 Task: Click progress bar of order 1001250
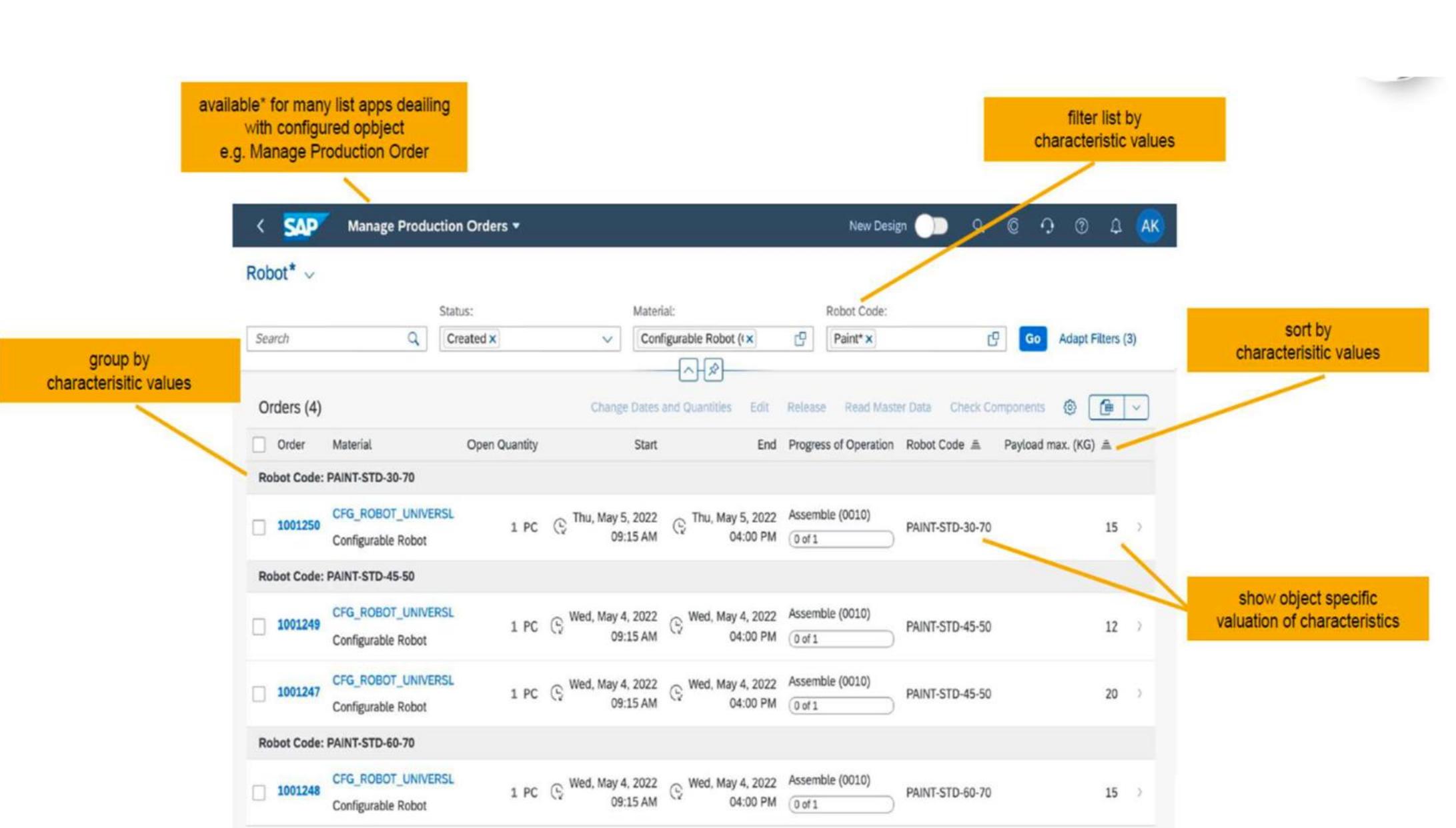click(840, 539)
